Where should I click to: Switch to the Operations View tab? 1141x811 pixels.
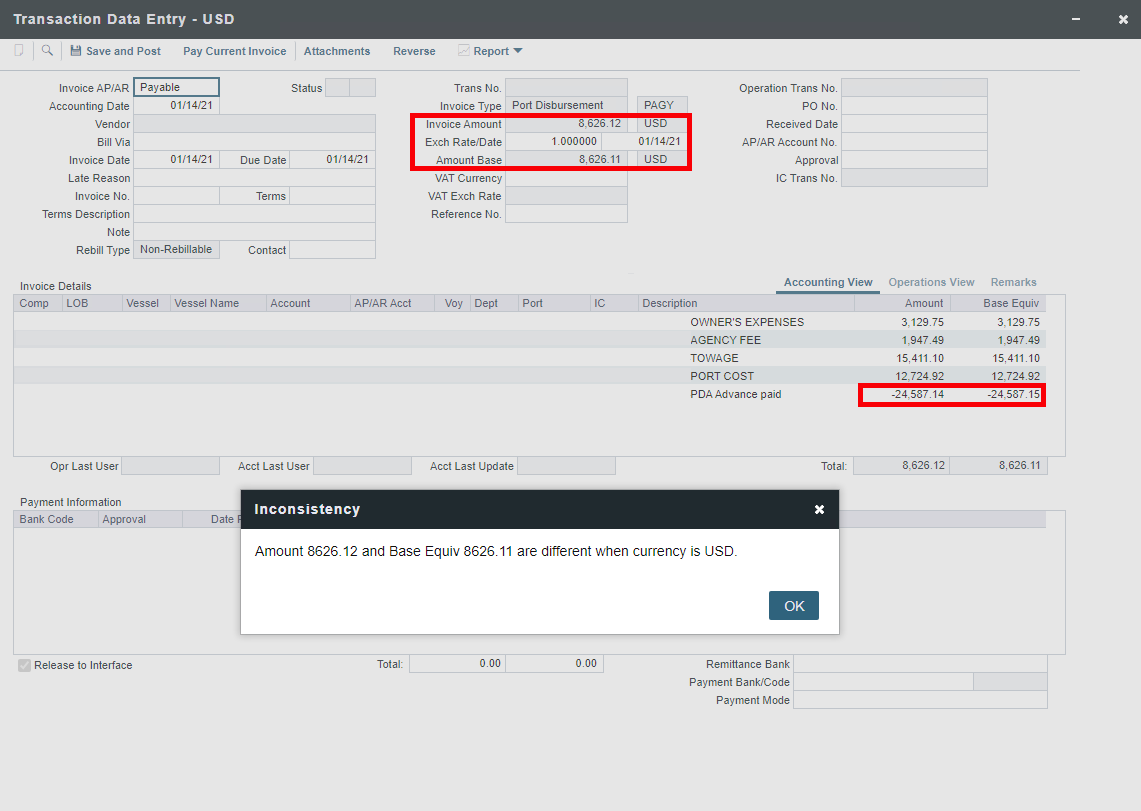931,282
